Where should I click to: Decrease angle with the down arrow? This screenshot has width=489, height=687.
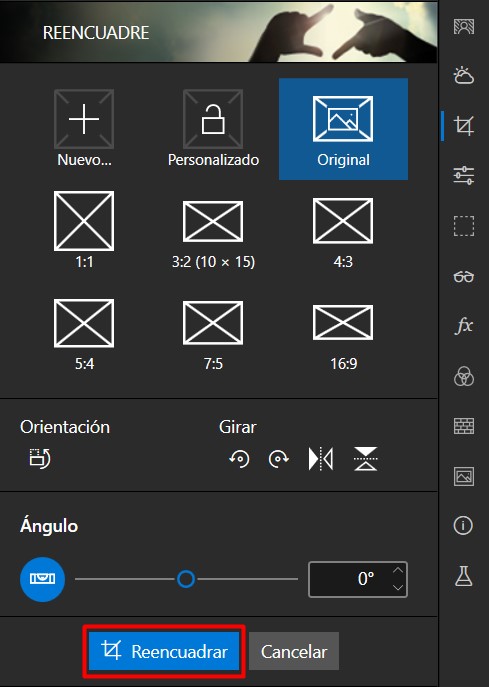(397, 588)
